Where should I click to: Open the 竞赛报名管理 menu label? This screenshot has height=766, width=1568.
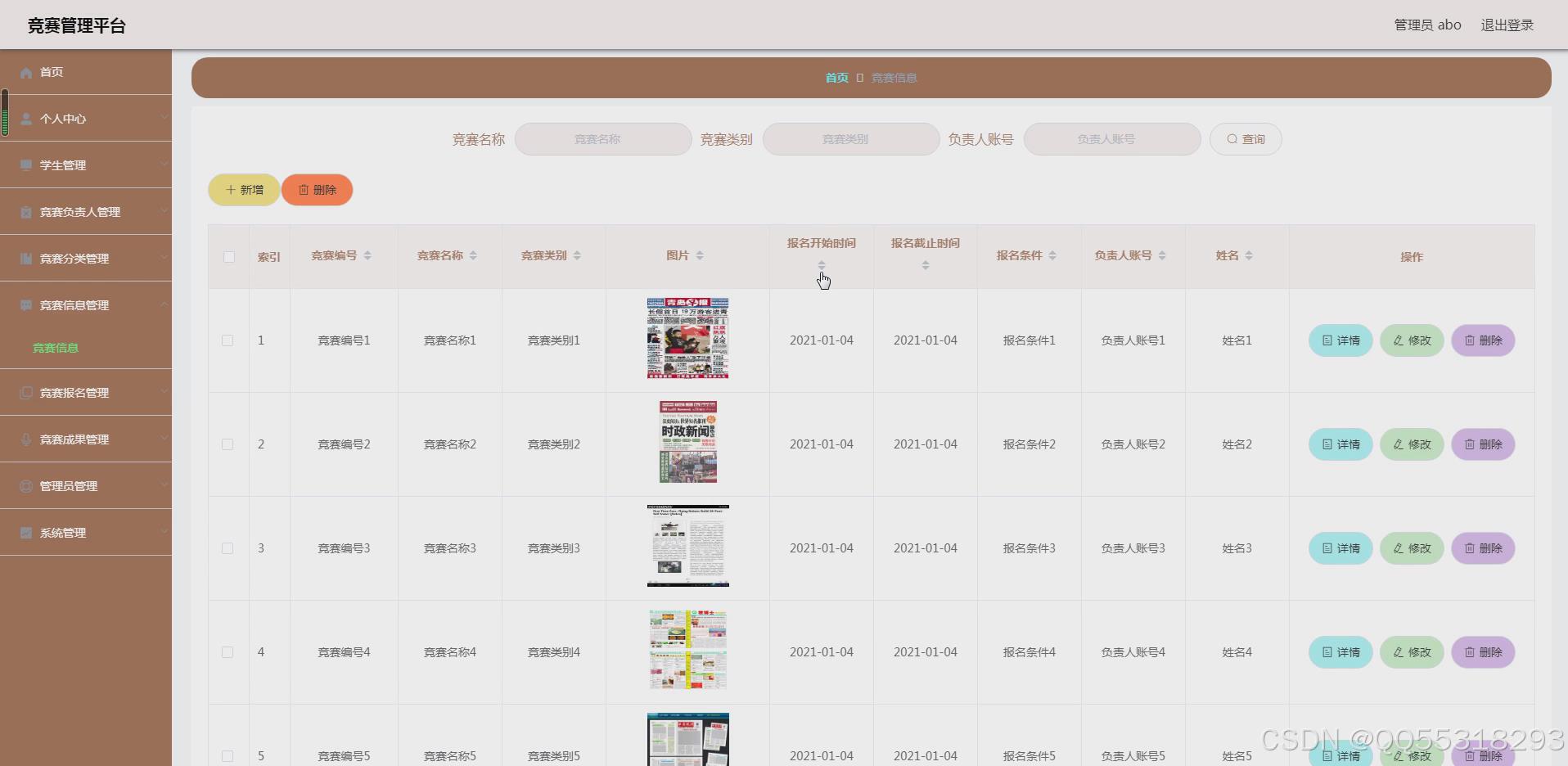pyautogui.click(x=74, y=393)
